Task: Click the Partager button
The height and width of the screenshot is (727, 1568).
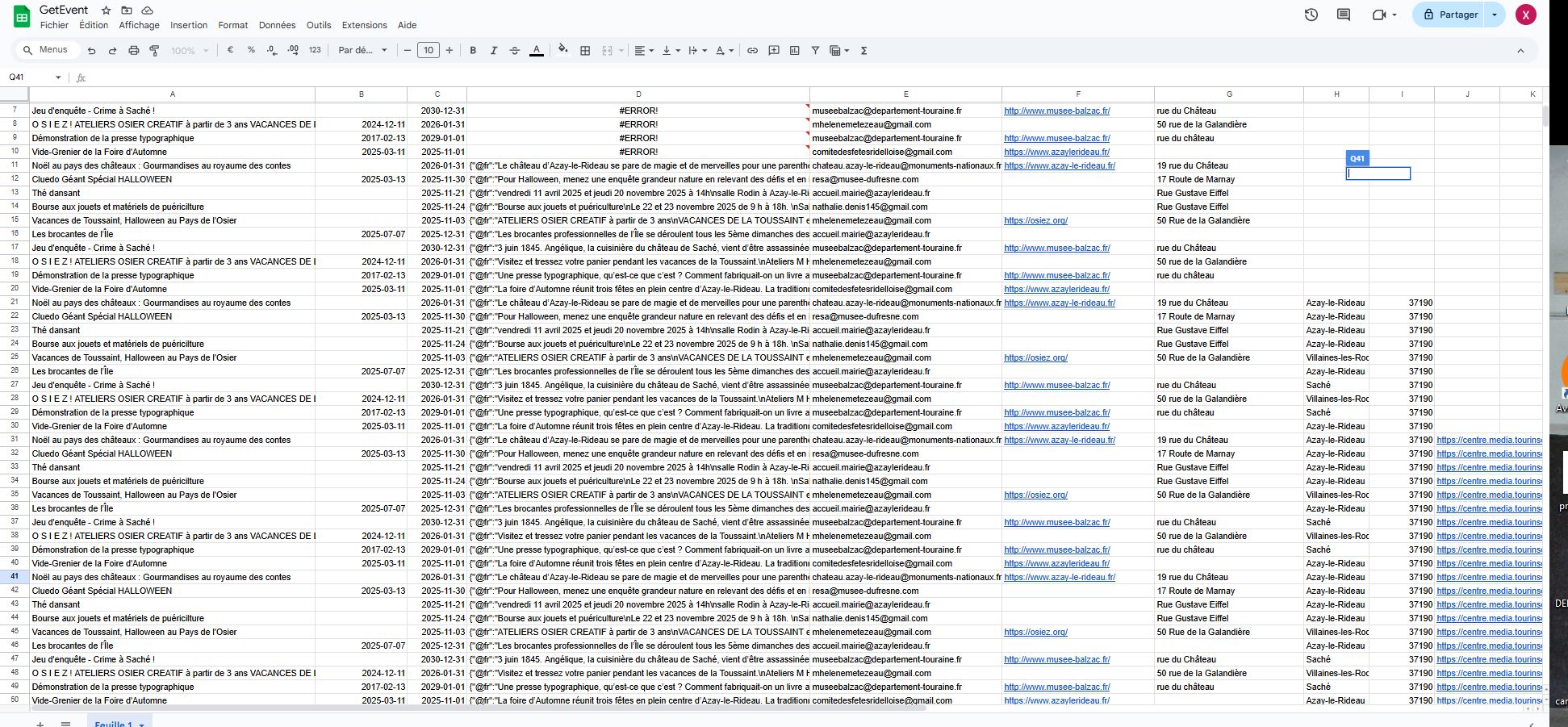Action: pos(1449,15)
